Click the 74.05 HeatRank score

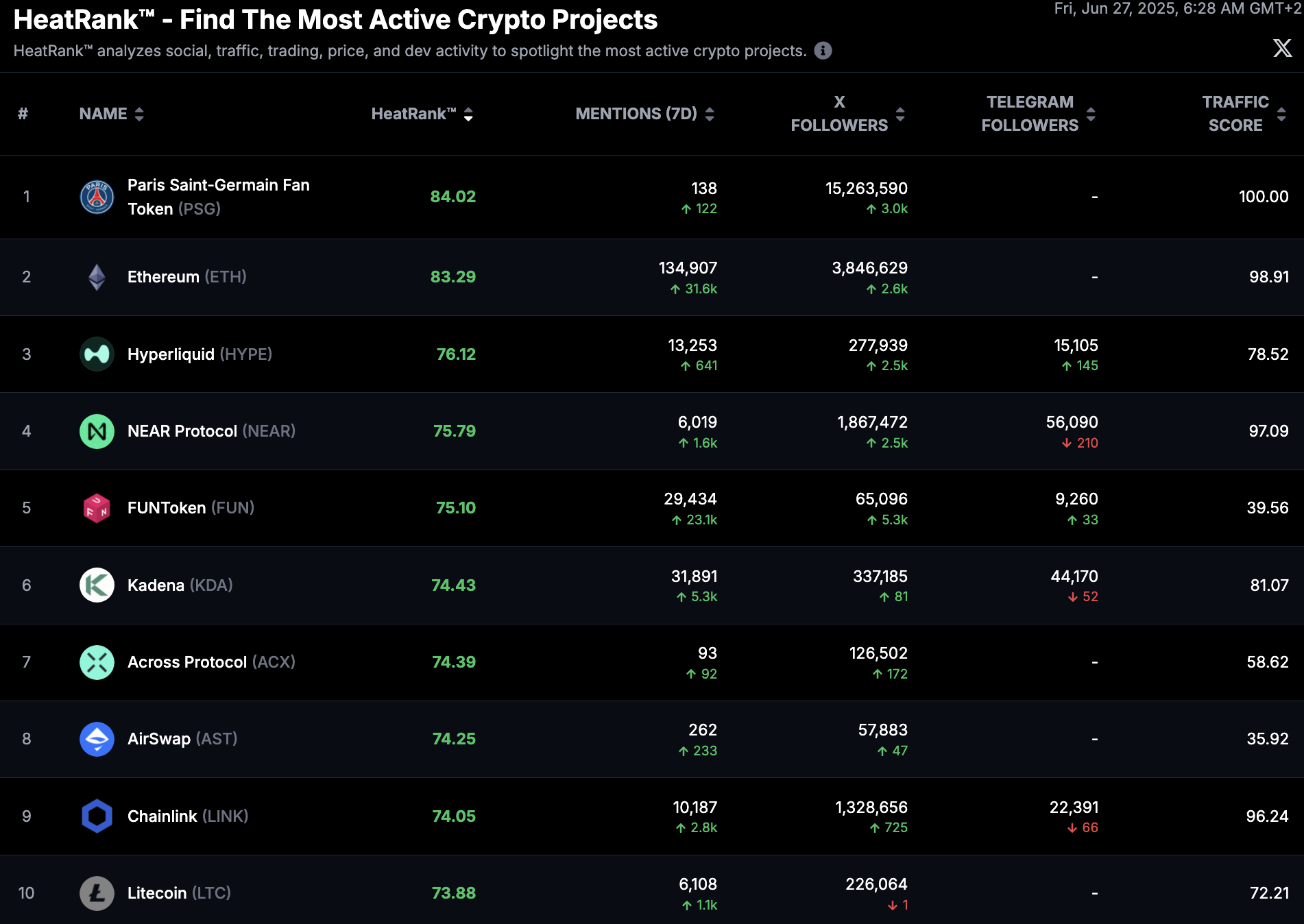[453, 816]
